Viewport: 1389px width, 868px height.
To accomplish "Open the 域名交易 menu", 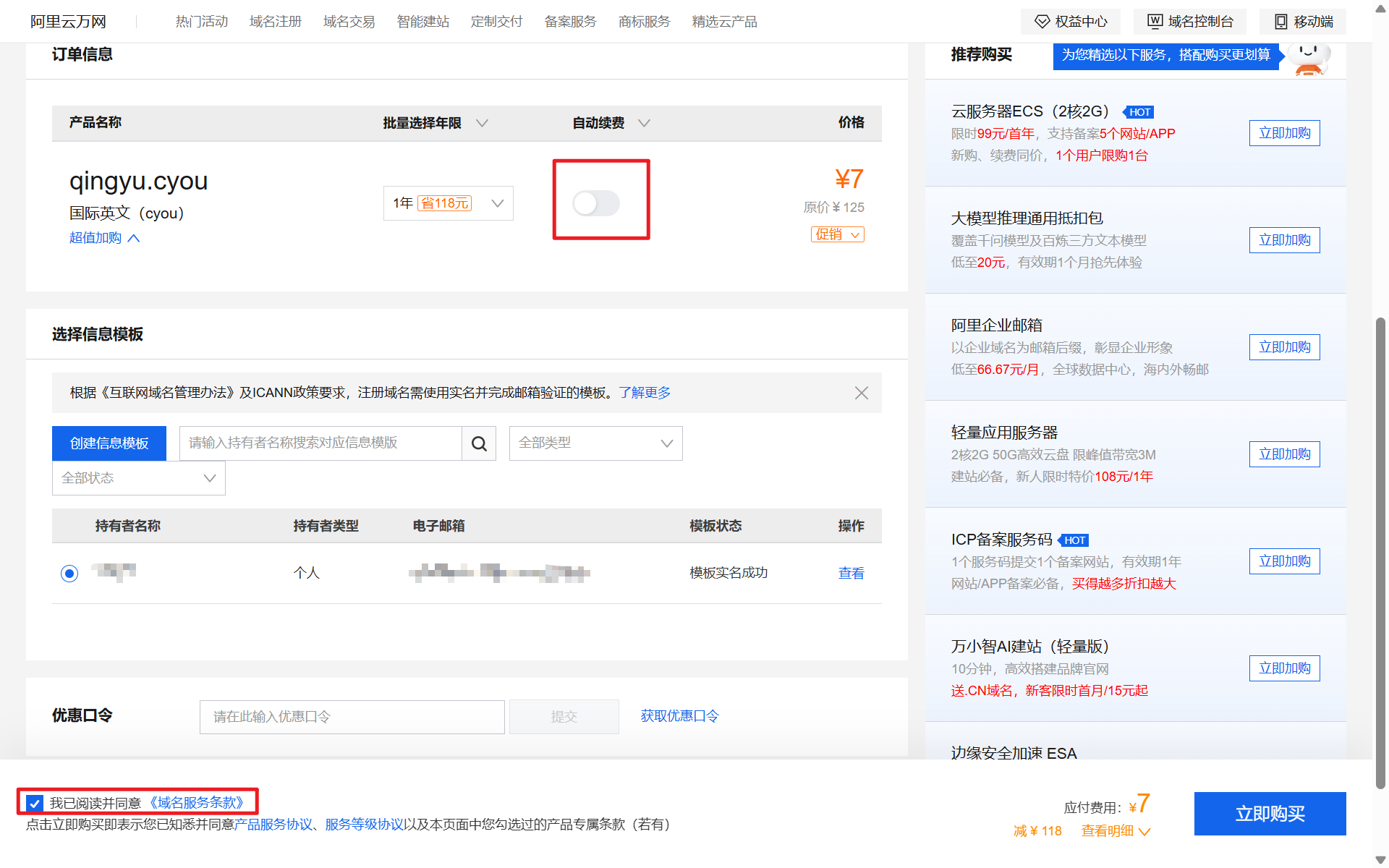I will [x=349, y=22].
